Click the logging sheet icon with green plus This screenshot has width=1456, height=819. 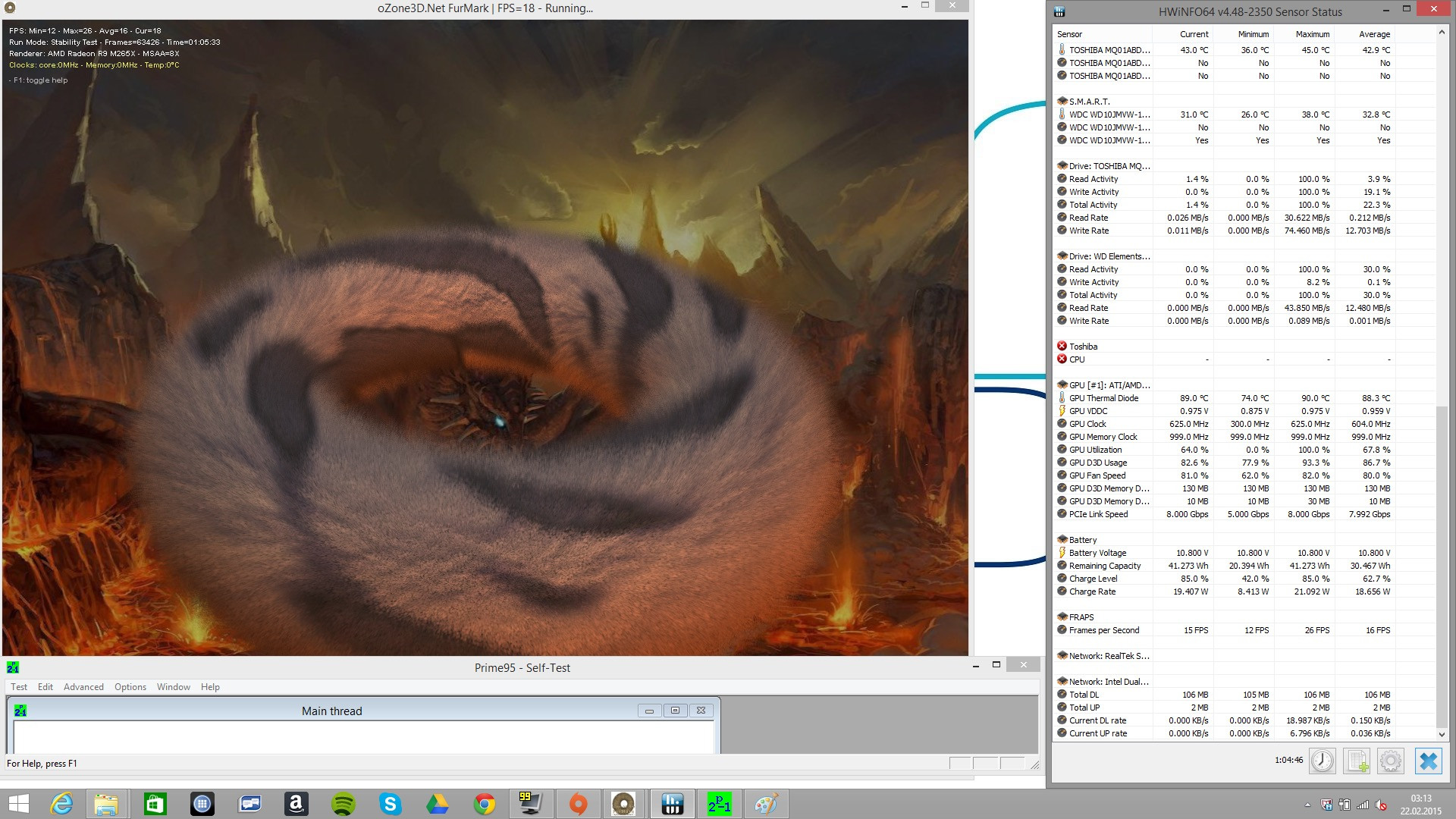[1357, 761]
